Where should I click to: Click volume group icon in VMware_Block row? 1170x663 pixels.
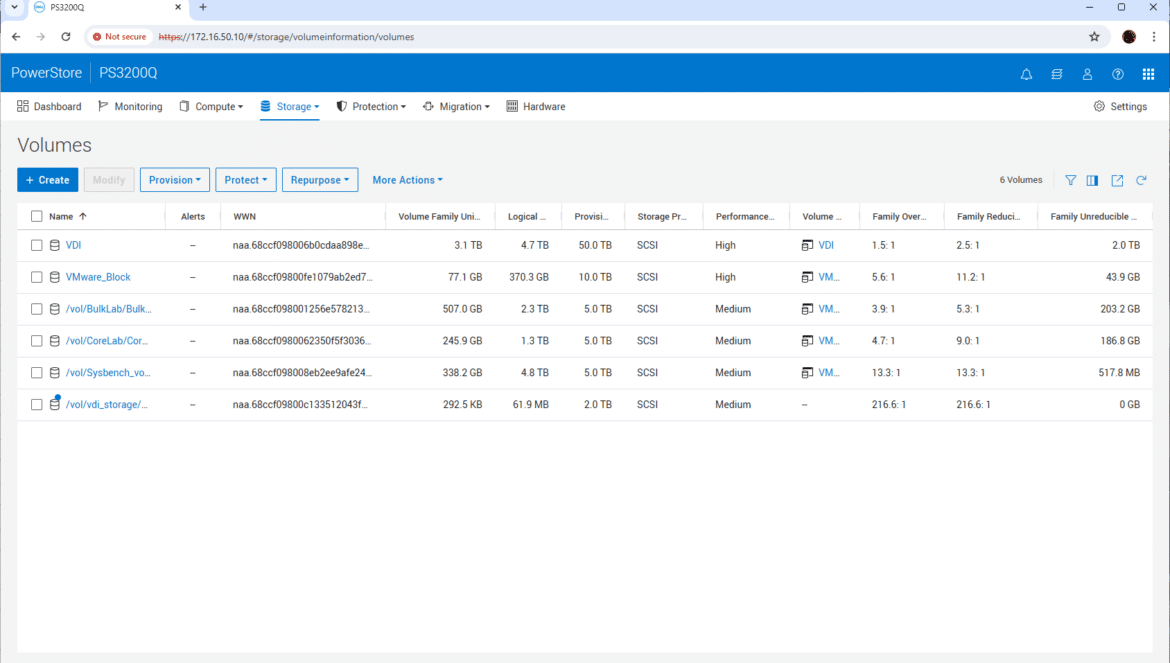point(807,277)
